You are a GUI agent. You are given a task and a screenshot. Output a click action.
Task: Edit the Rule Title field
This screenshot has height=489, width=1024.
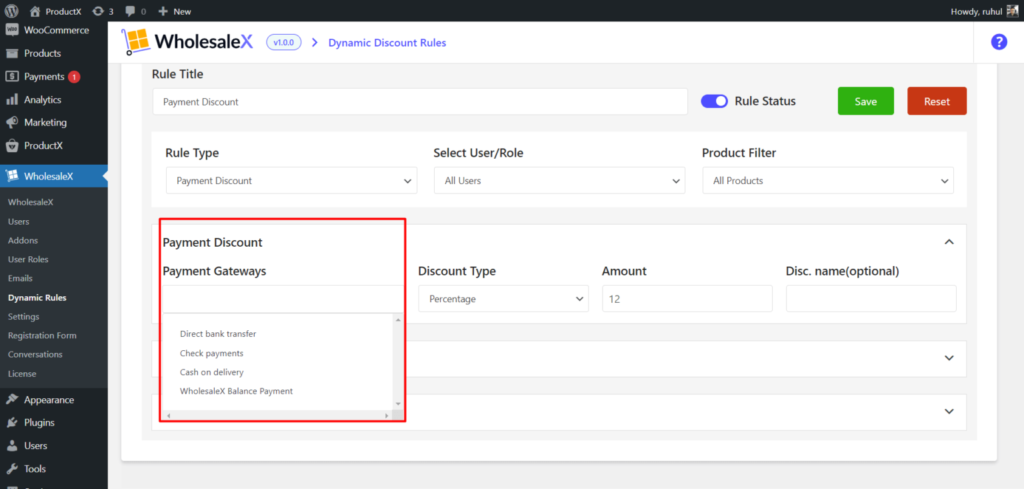click(420, 102)
